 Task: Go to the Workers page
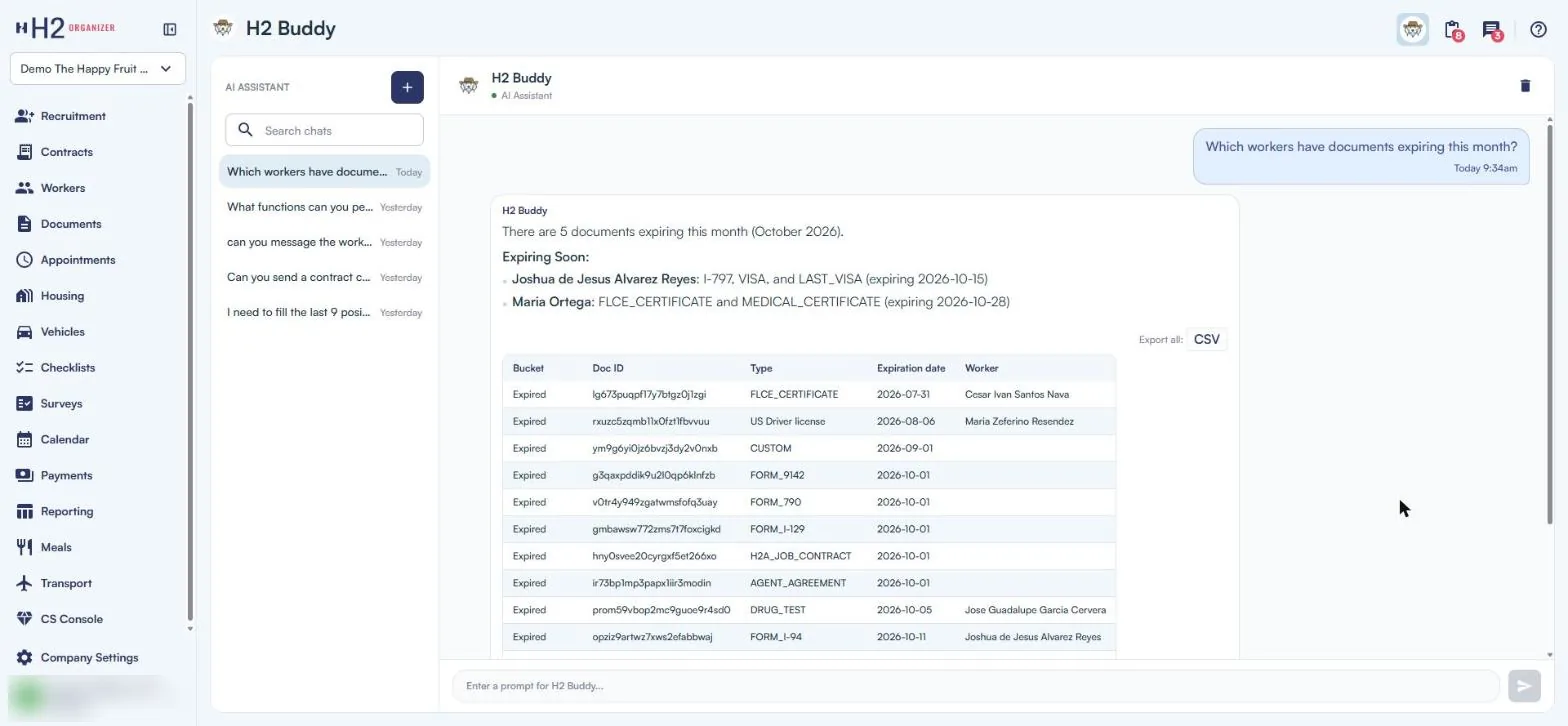(62, 188)
